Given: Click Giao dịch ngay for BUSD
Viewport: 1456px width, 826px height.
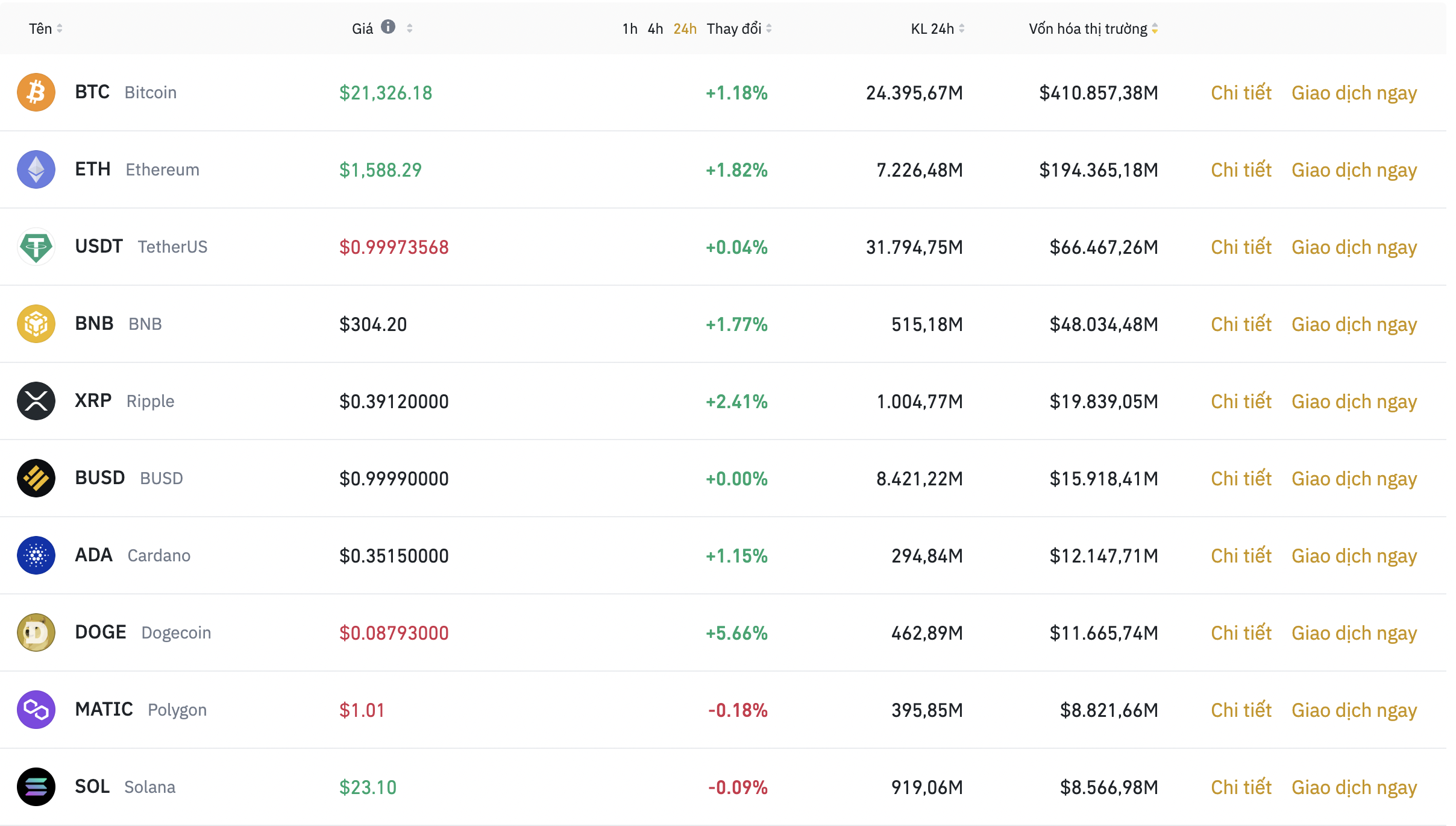Looking at the screenshot, I should (1354, 480).
